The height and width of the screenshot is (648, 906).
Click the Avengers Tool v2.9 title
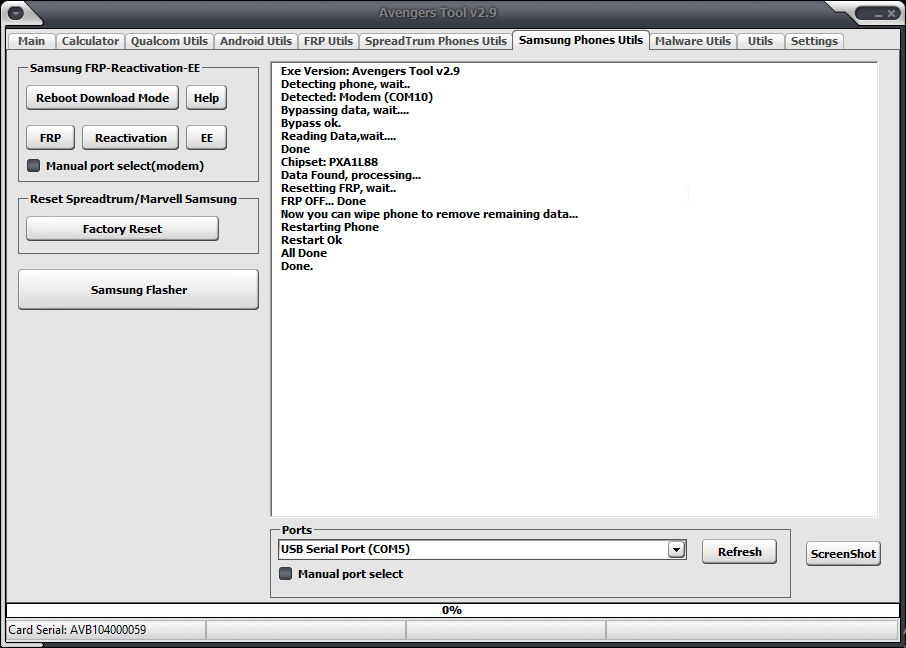(x=437, y=13)
